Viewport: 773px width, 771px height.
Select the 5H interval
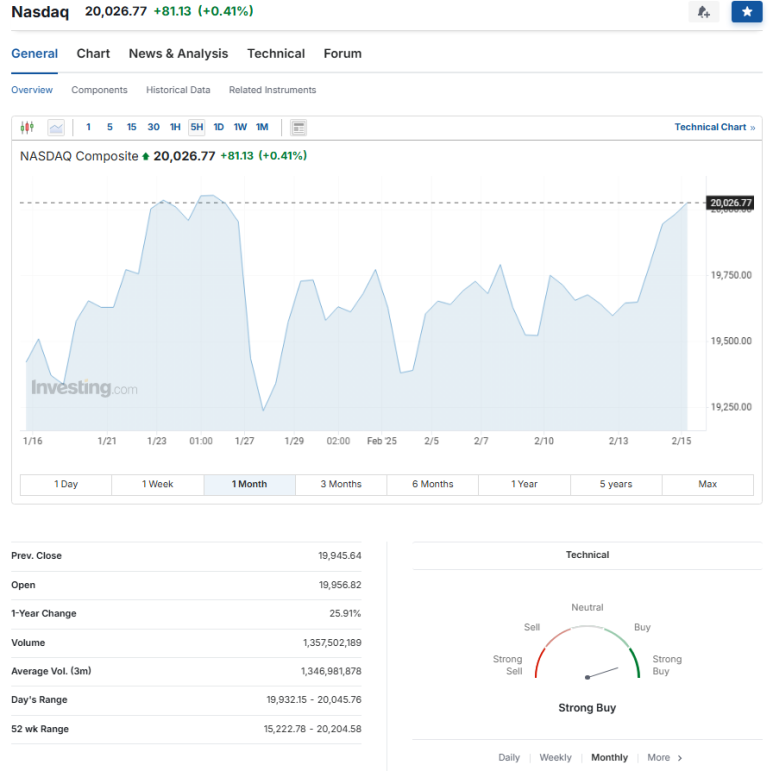(x=197, y=127)
